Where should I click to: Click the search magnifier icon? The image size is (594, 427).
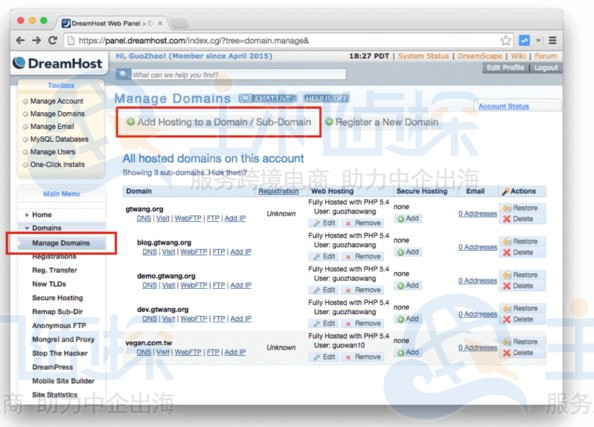pos(123,74)
